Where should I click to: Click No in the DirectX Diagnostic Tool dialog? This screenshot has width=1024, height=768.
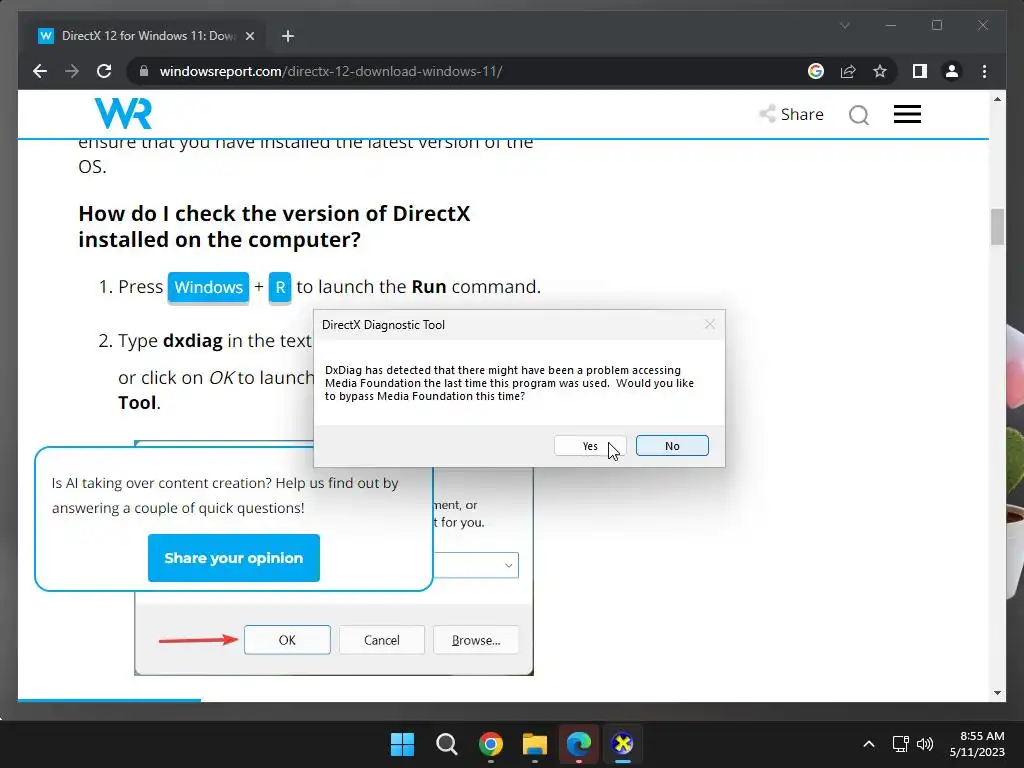pos(672,446)
